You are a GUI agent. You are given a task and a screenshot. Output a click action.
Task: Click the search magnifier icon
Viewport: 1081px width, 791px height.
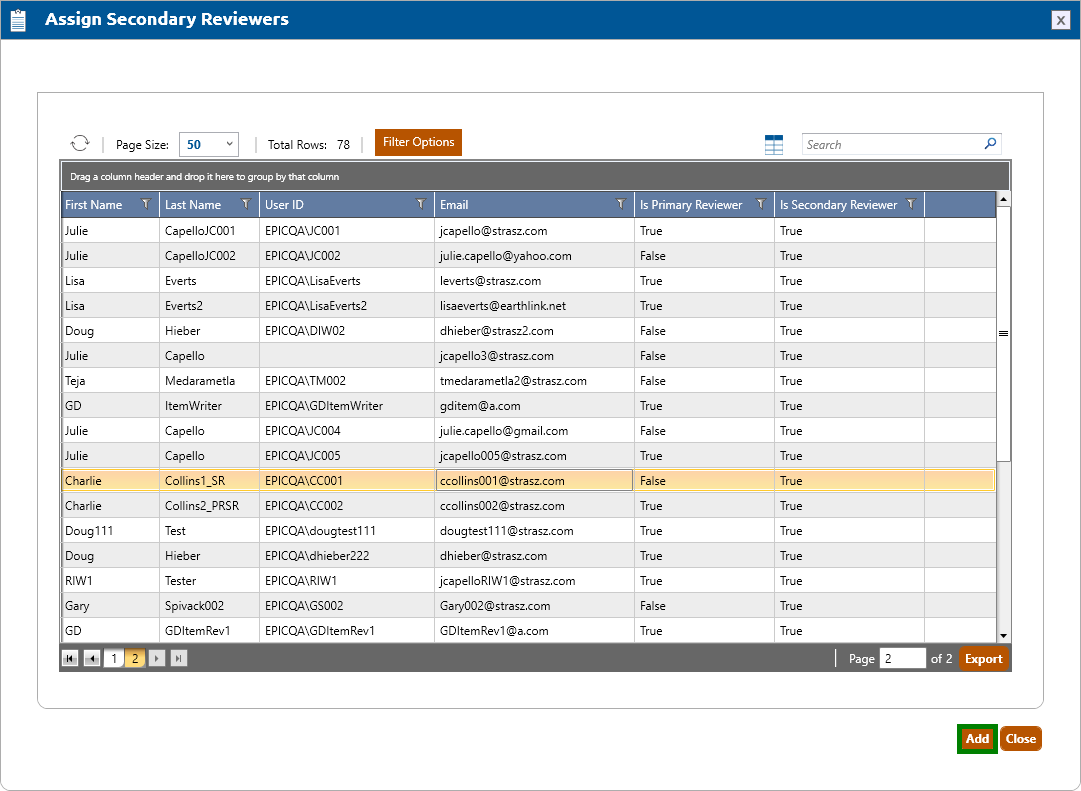[x=990, y=144]
